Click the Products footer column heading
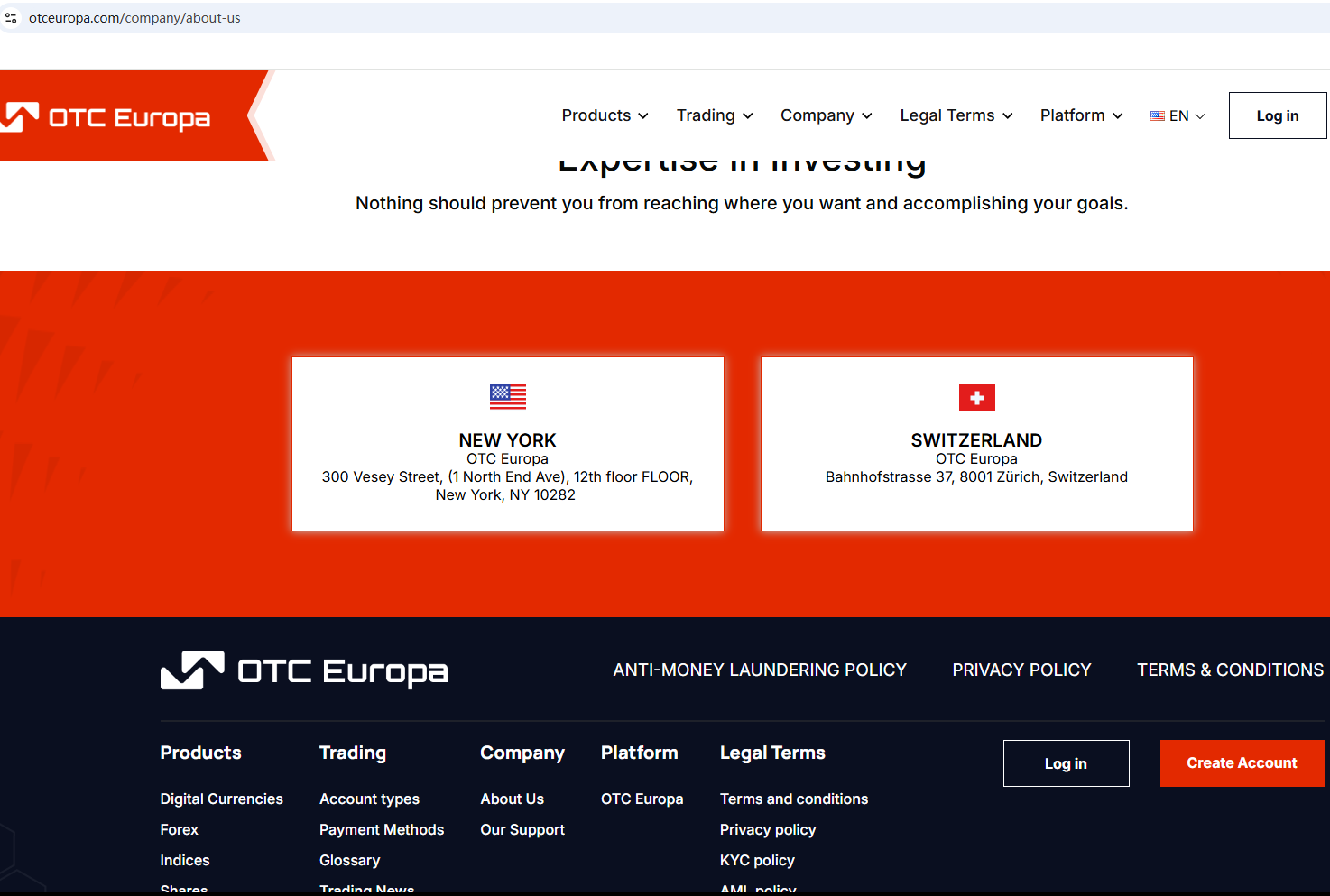 pos(200,753)
